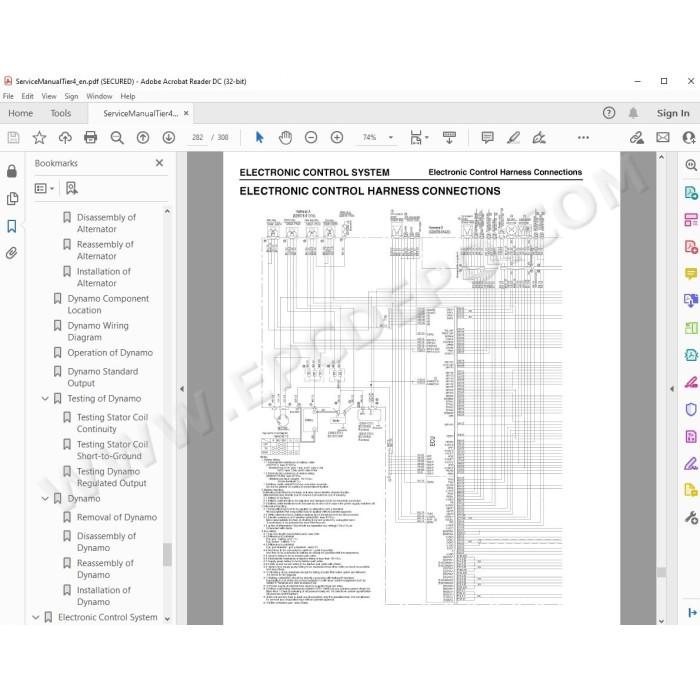
Task: Open the Window menu
Action: 99,96
